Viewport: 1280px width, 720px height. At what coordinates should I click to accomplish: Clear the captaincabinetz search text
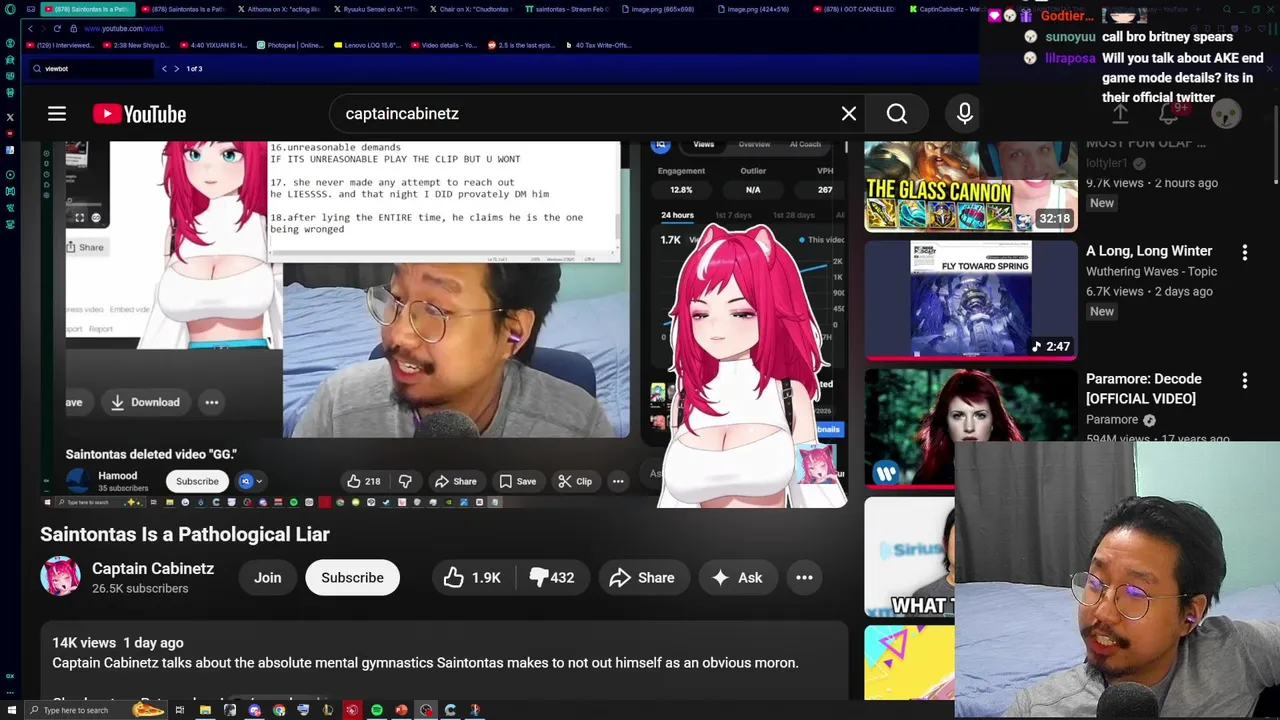point(849,114)
